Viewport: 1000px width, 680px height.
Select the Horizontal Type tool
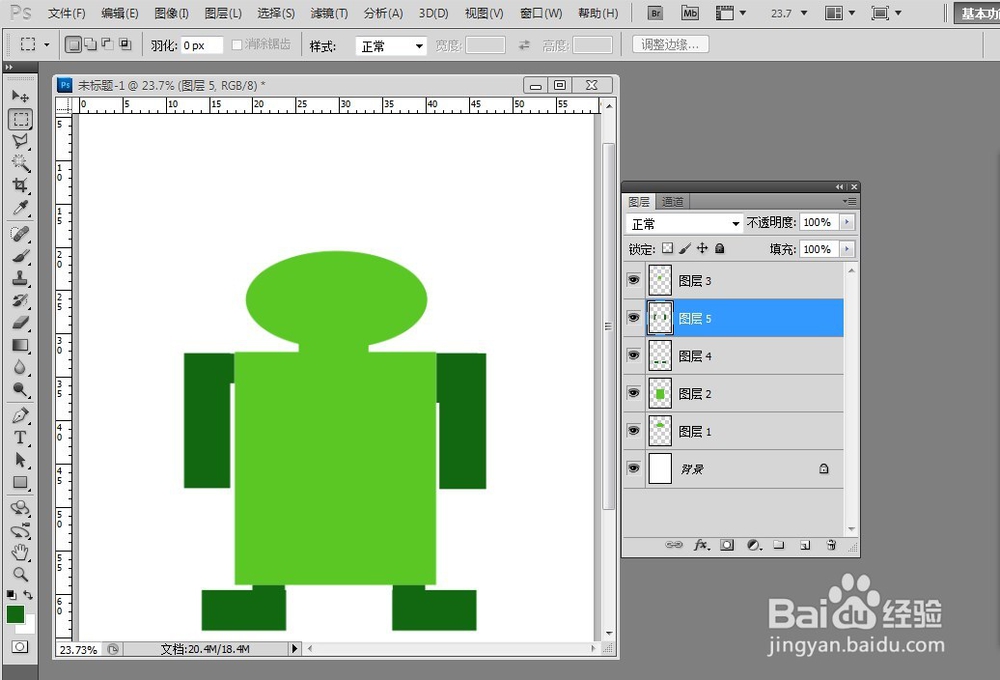coord(20,438)
